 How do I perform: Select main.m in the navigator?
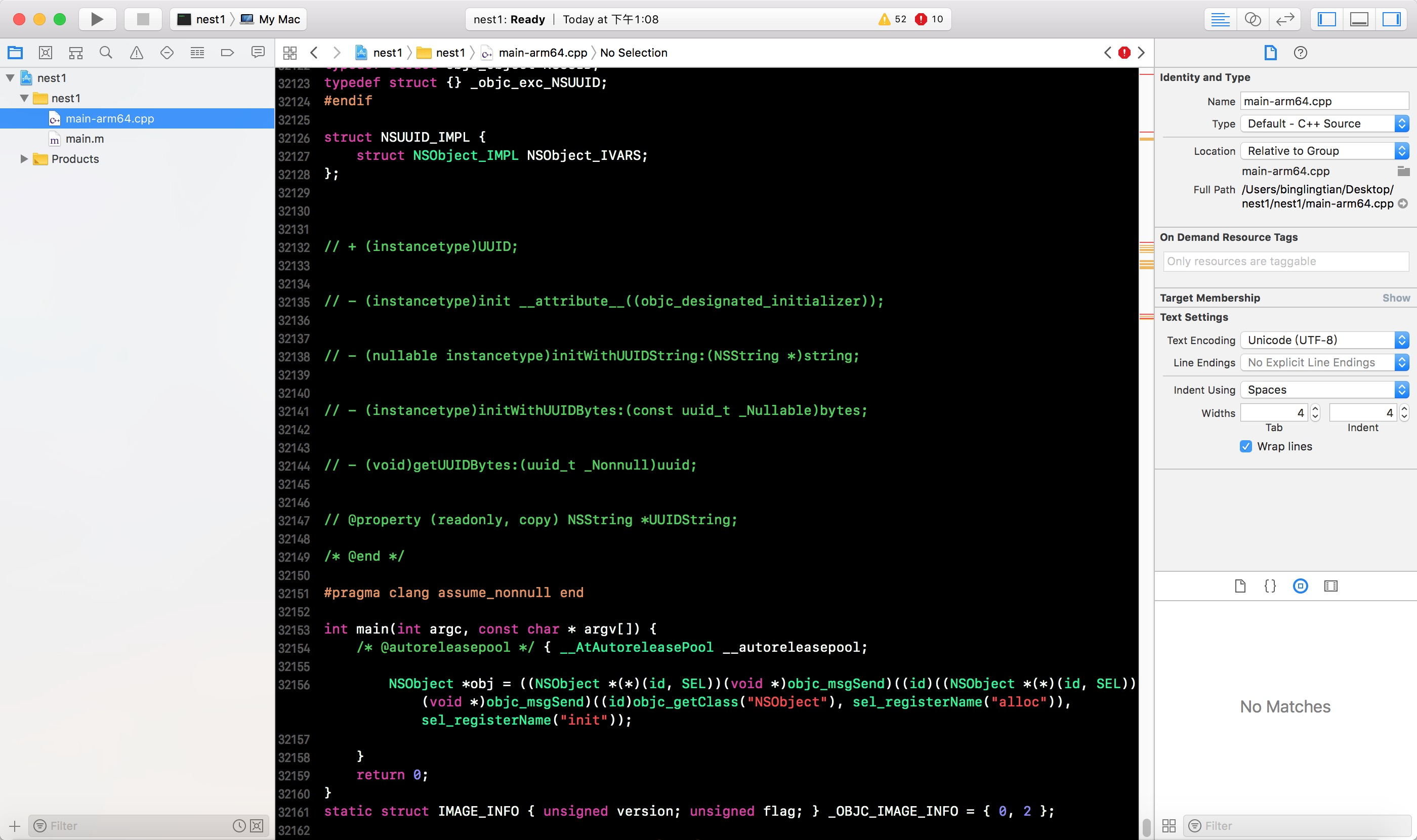pos(85,139)
